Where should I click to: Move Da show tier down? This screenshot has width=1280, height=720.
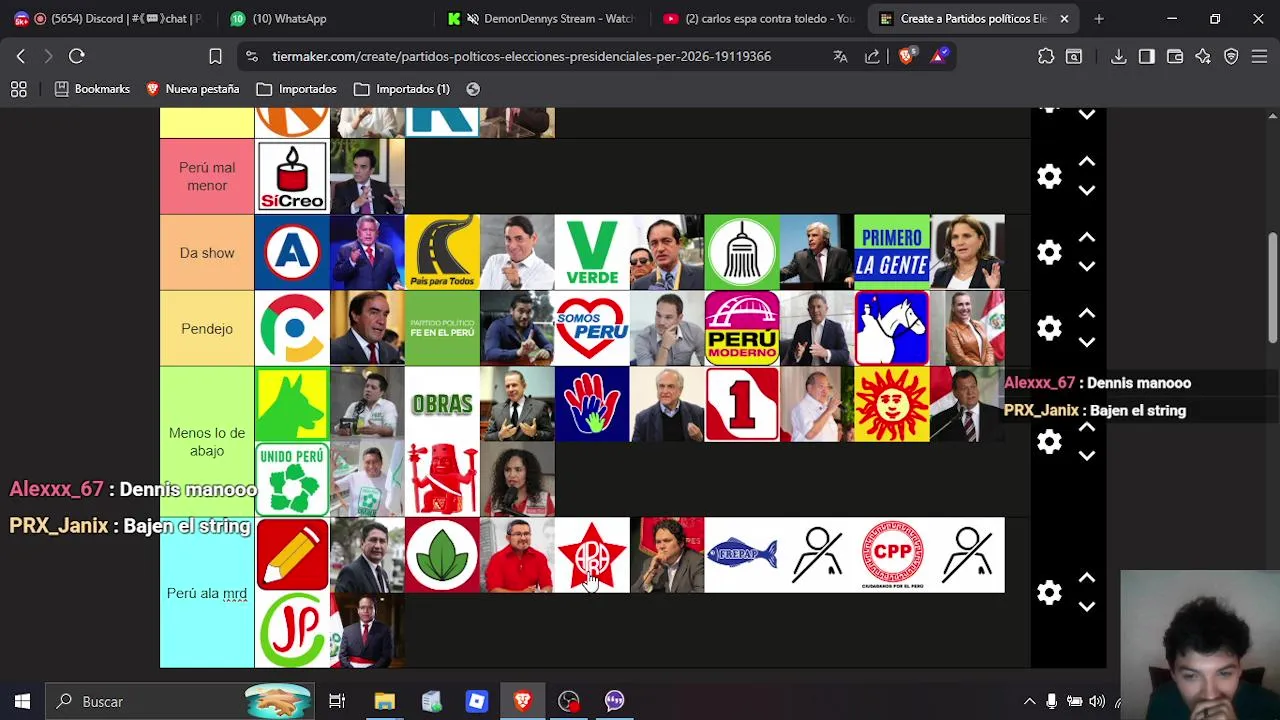(x=1087, y=267)
